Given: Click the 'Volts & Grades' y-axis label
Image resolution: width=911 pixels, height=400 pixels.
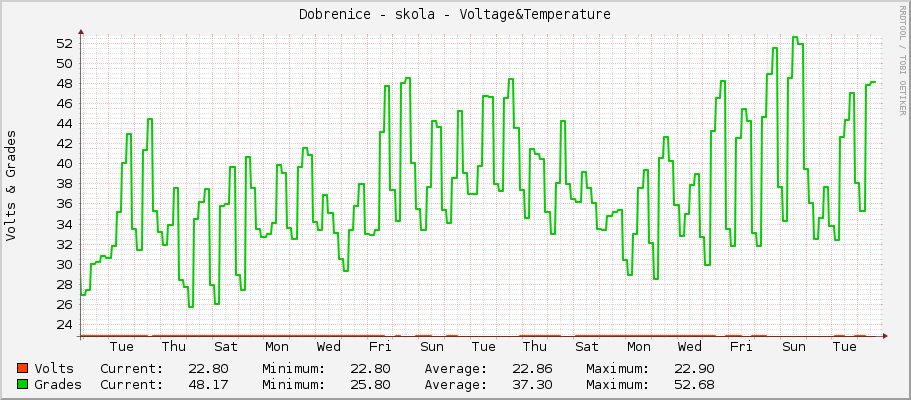Looking at the screenshot, I should pyautogui.click(x=11, y=185).
